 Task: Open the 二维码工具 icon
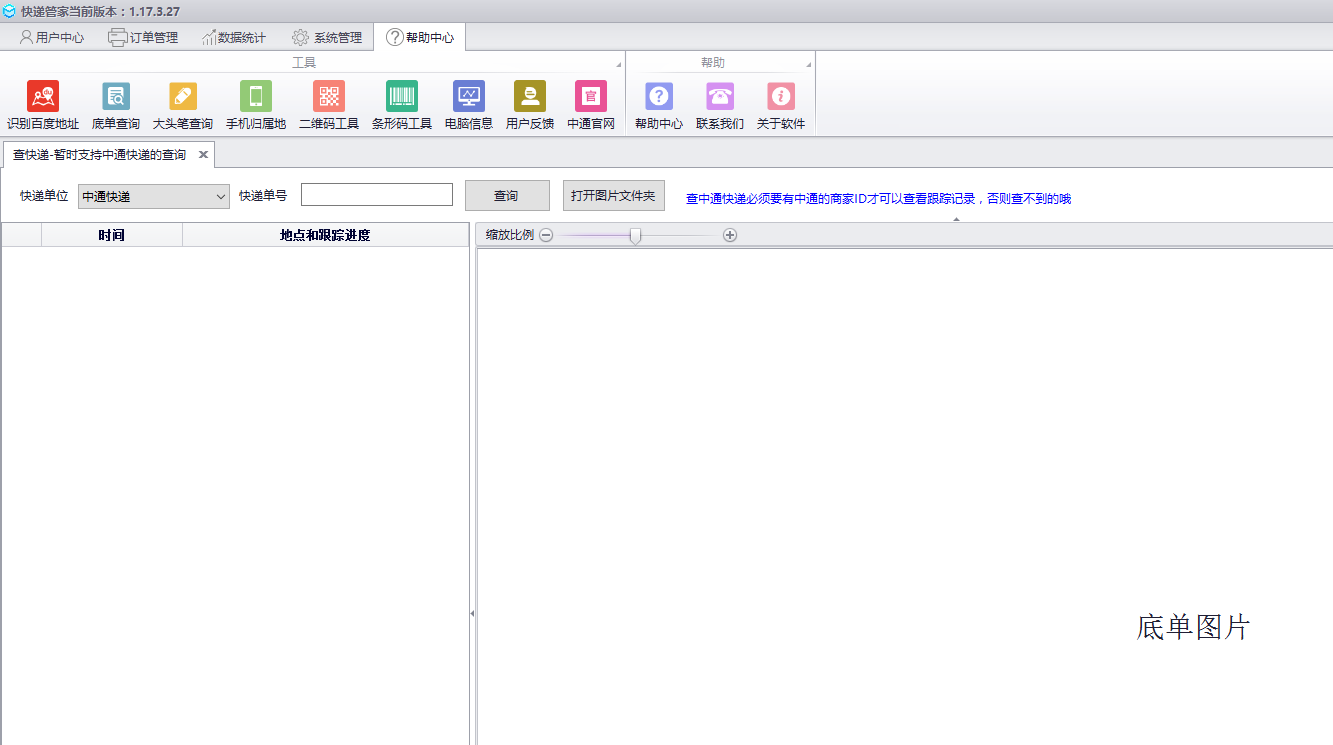[329, 97]
